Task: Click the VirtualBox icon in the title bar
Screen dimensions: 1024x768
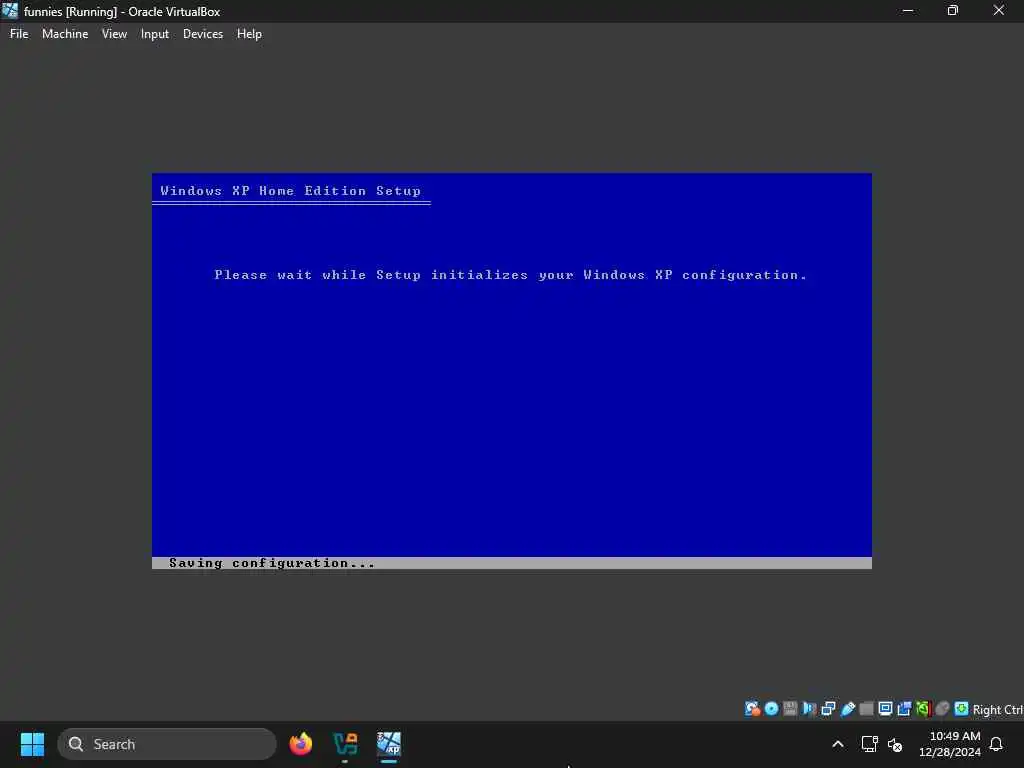Action: coord(10,10)
